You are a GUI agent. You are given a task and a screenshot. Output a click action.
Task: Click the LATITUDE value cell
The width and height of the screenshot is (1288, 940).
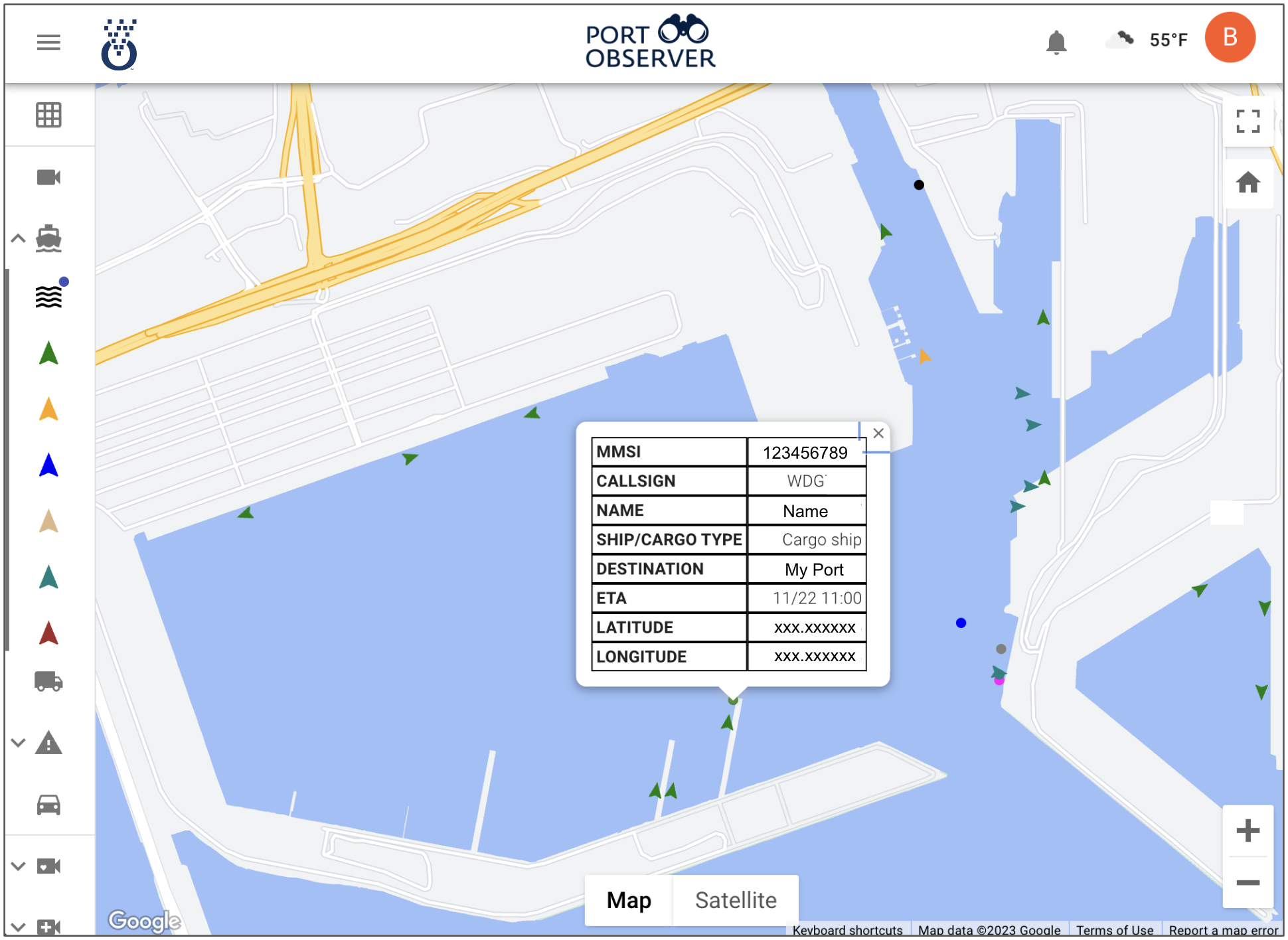806,627
